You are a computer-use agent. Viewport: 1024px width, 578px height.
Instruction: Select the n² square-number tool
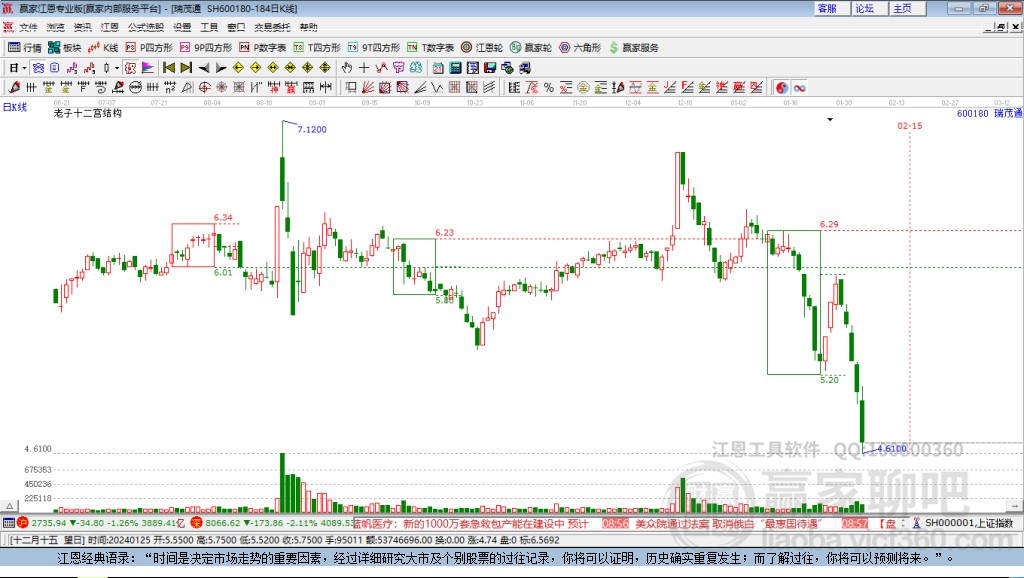click(170, 88)
